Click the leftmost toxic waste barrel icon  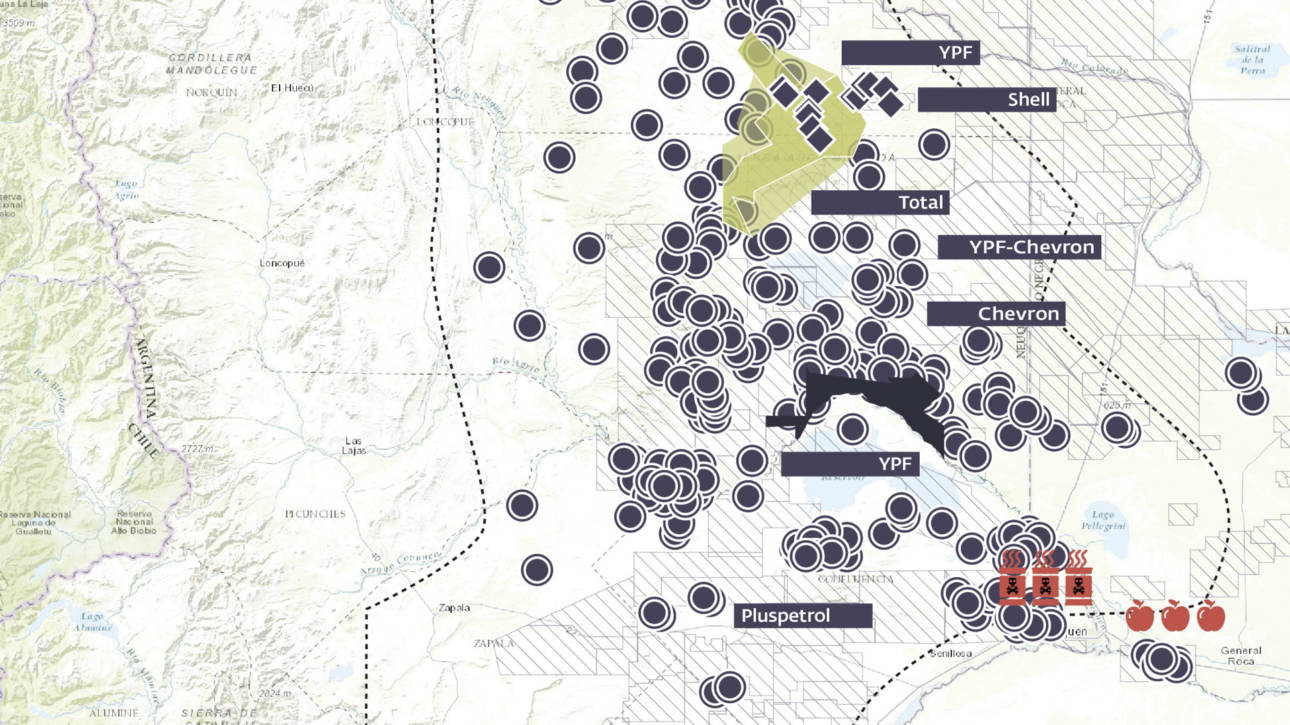tap(1013, 577)
